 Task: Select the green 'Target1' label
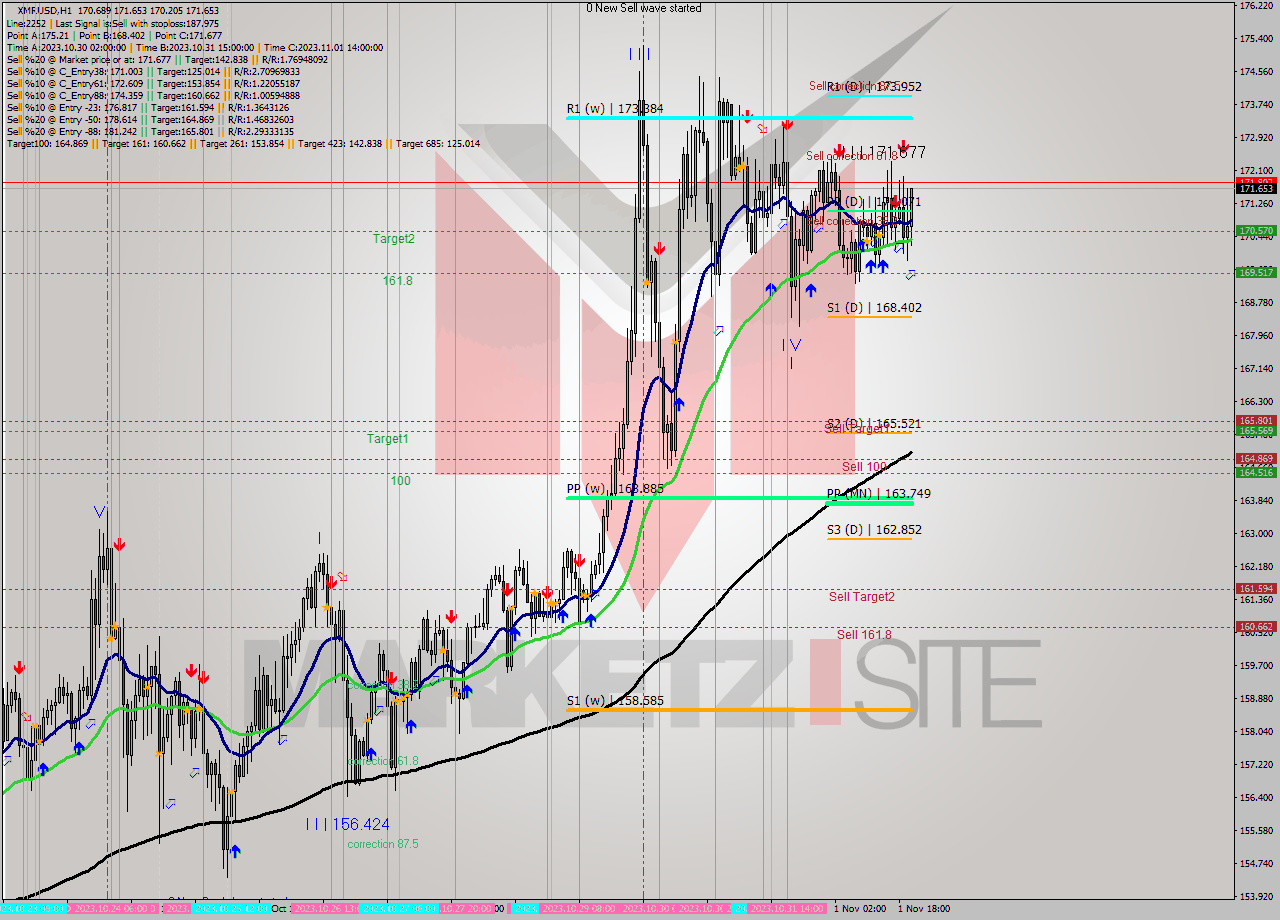[387, 439]
